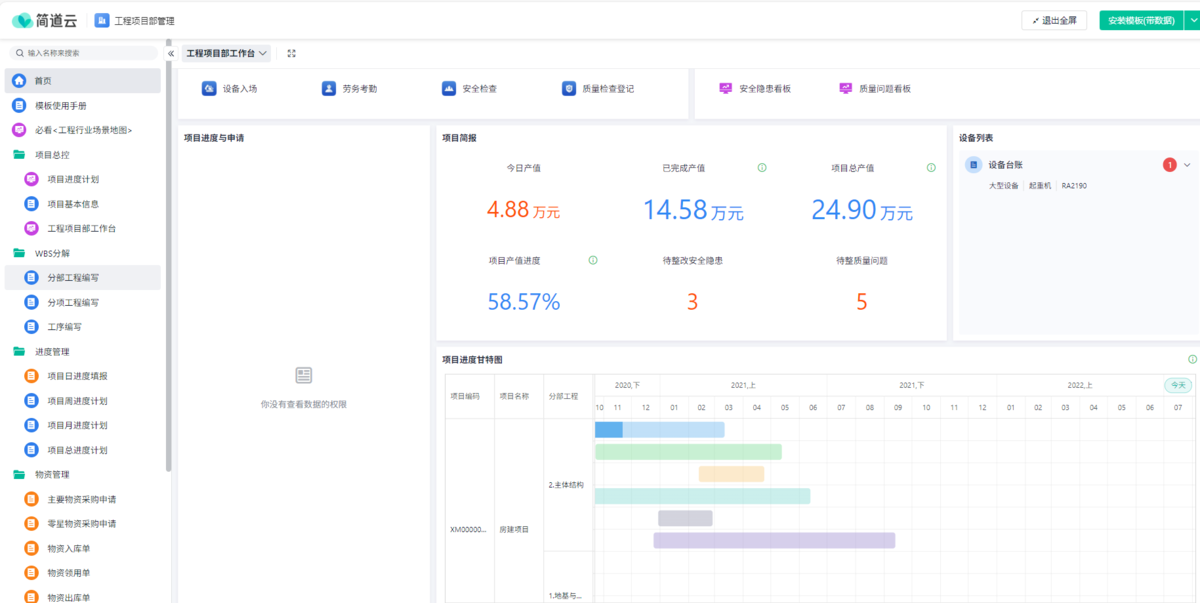
Task: Open the 安全隐患看板 dashboard icon
Action: (x=726, y=88)
